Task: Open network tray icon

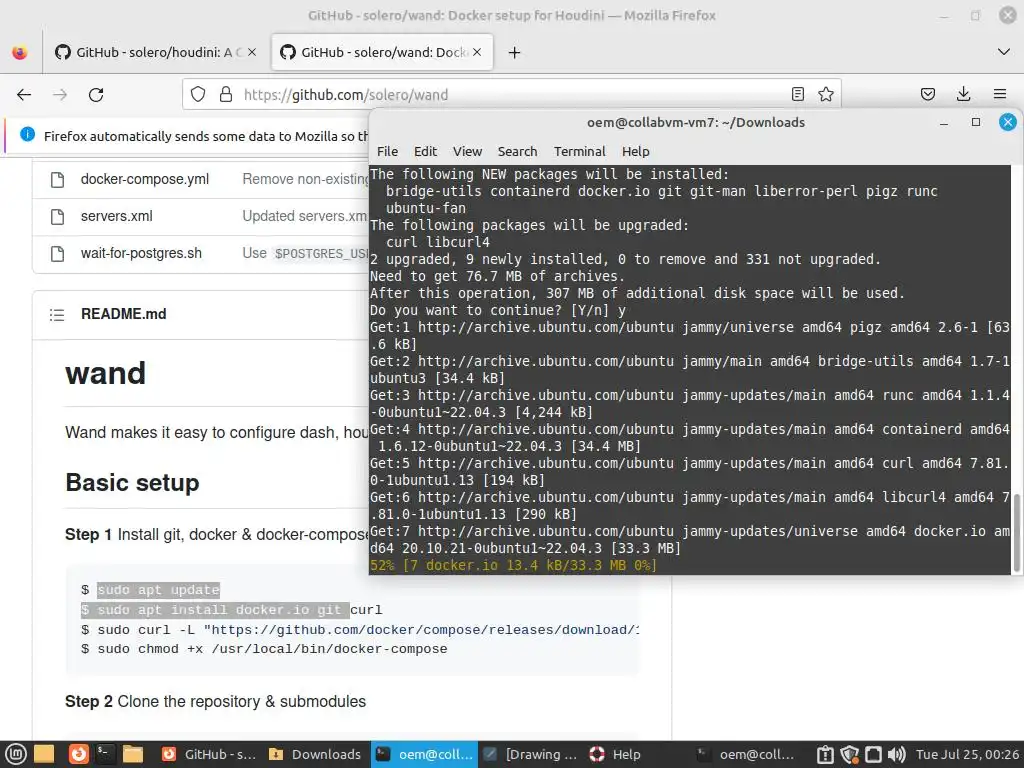Action: click(x=873, y=754)
